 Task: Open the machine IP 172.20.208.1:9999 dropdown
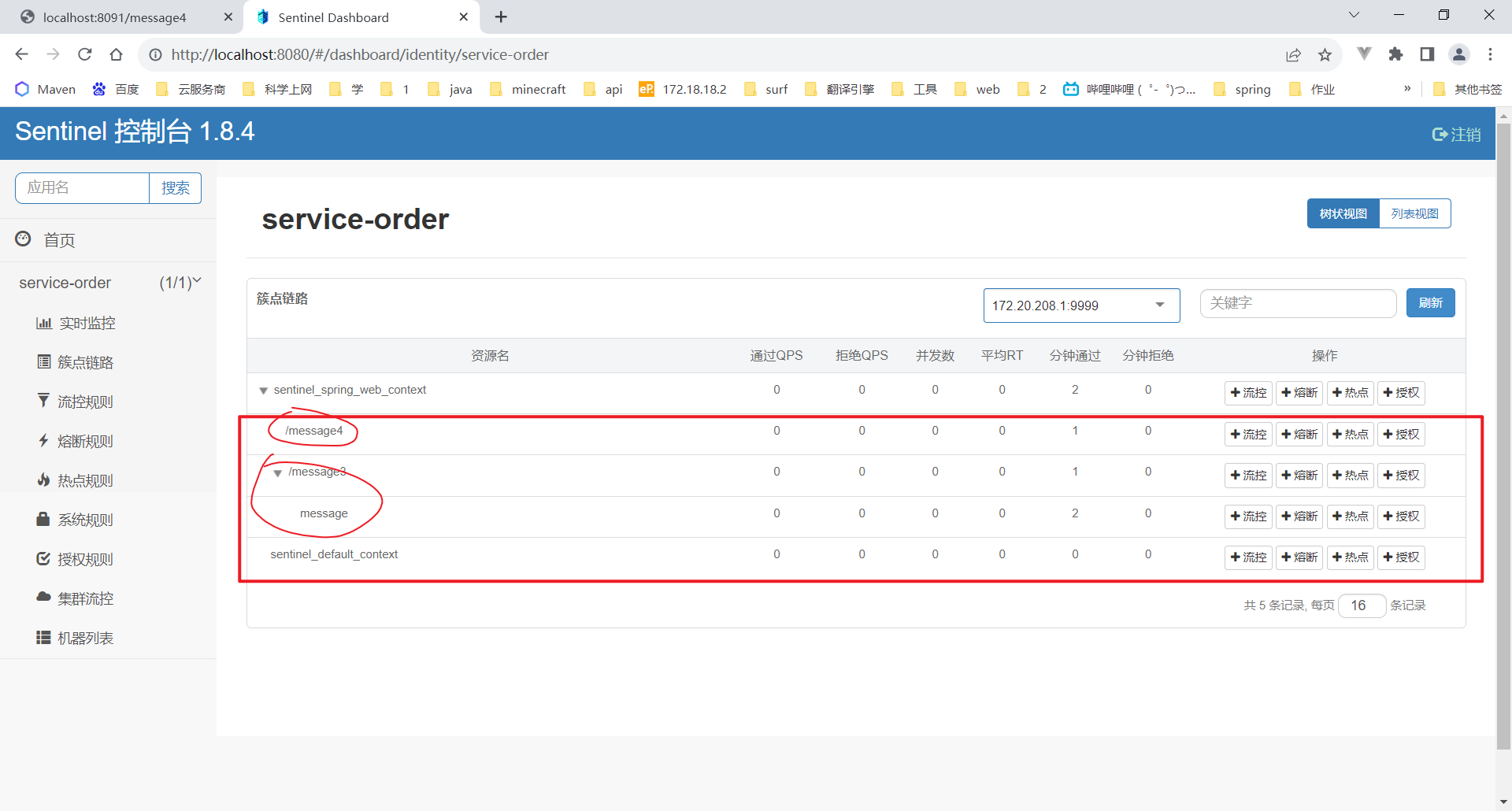tap(1081, 306)
